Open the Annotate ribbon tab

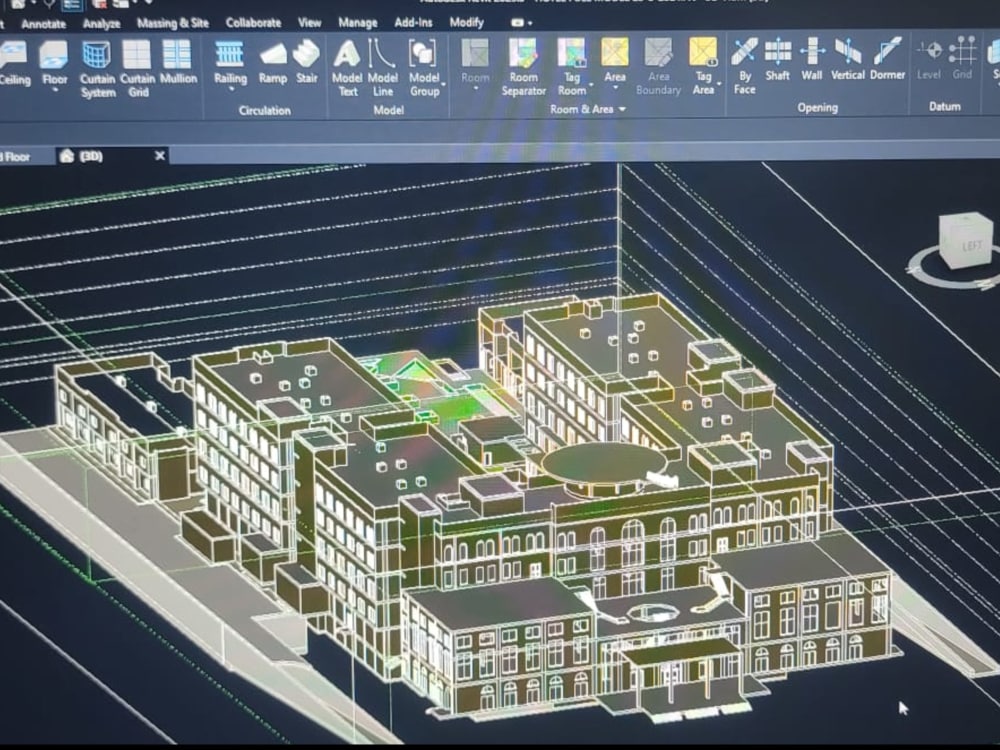coord(43,24)
